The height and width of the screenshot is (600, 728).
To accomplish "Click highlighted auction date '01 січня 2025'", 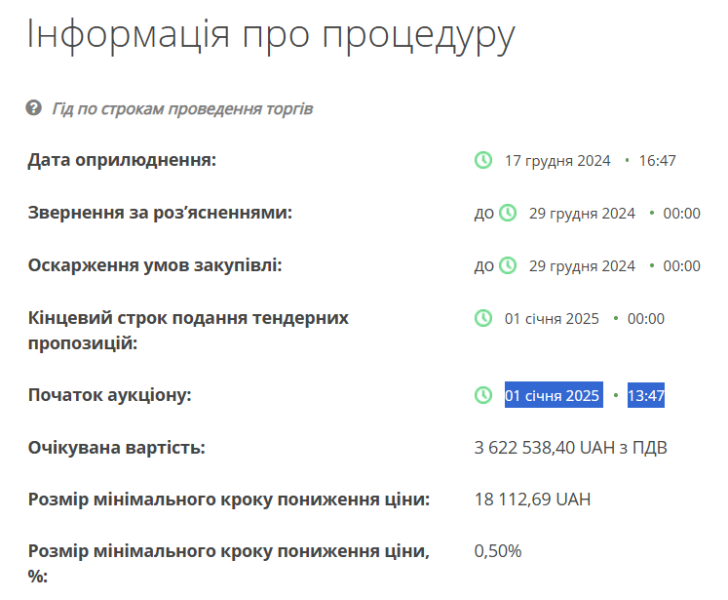I will point(552,396).
